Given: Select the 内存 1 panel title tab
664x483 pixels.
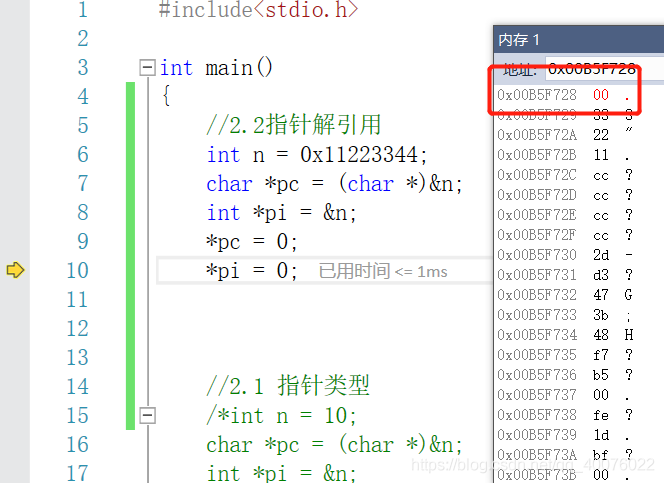Looking at the screenshot, I should click(519, 40).
